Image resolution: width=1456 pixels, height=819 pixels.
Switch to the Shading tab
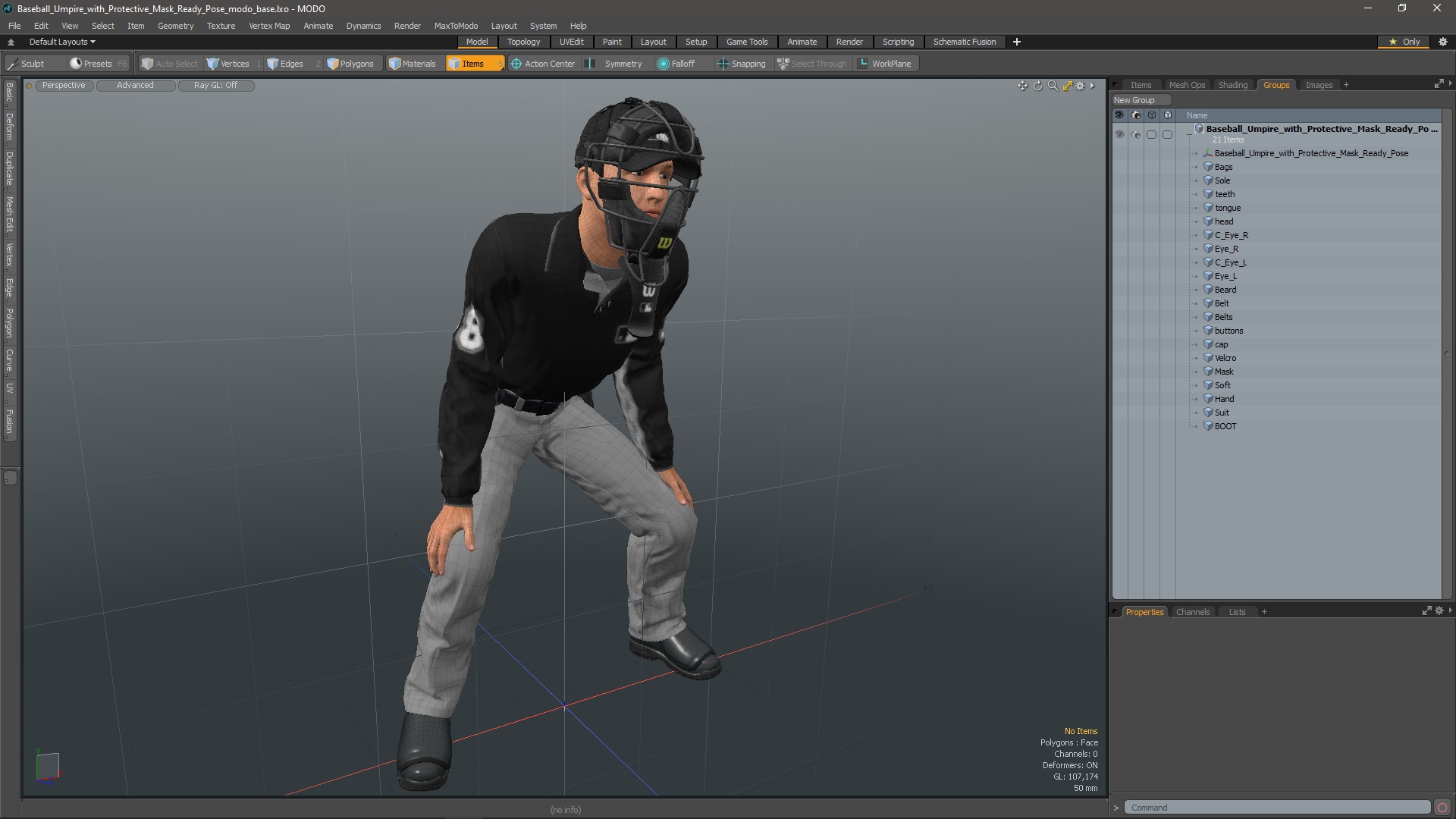[1232, 85]
